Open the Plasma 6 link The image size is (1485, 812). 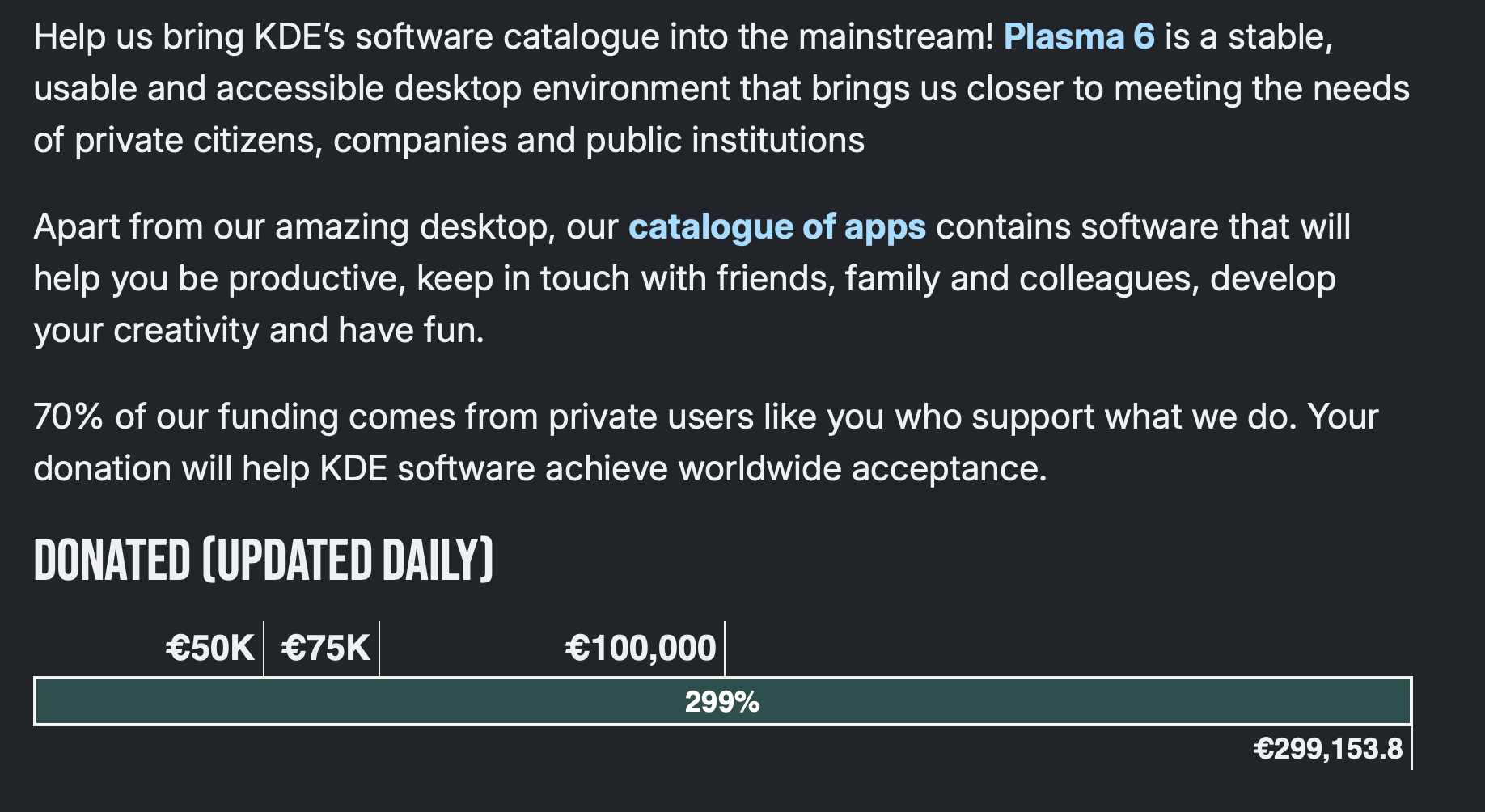(x=1078, y=37)
